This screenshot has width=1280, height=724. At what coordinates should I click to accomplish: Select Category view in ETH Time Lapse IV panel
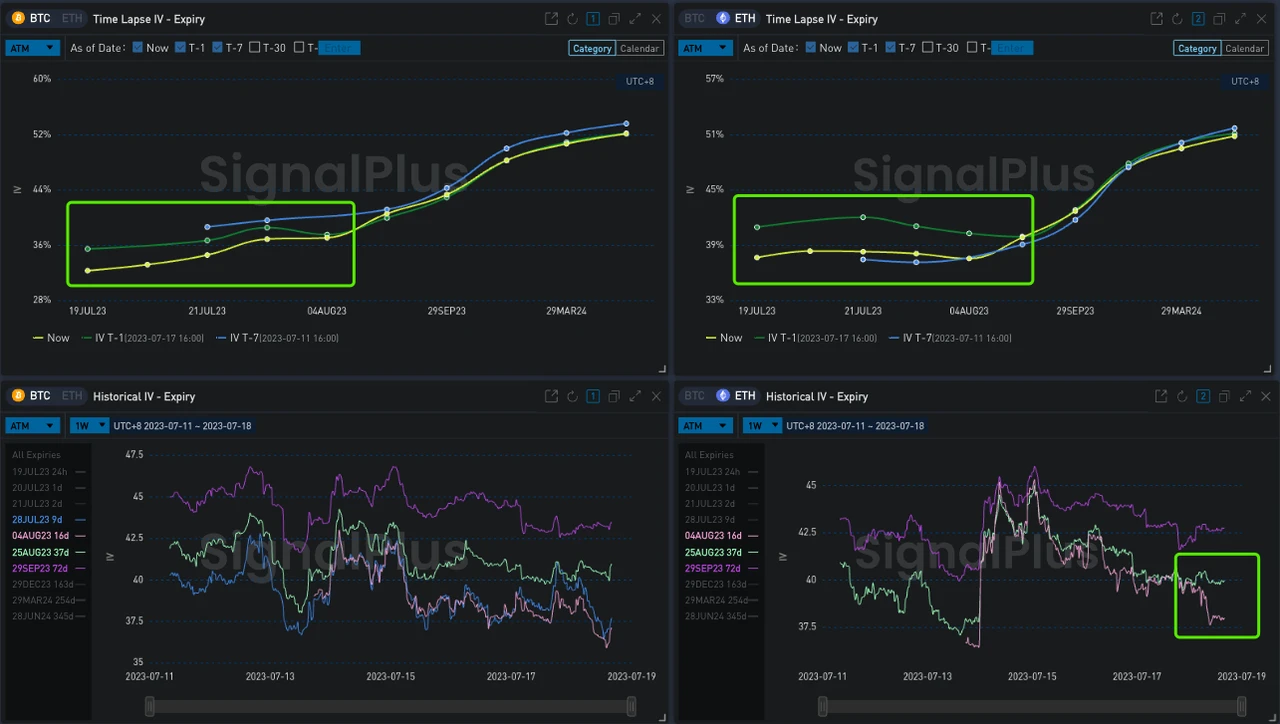[x=1197, y=48]
